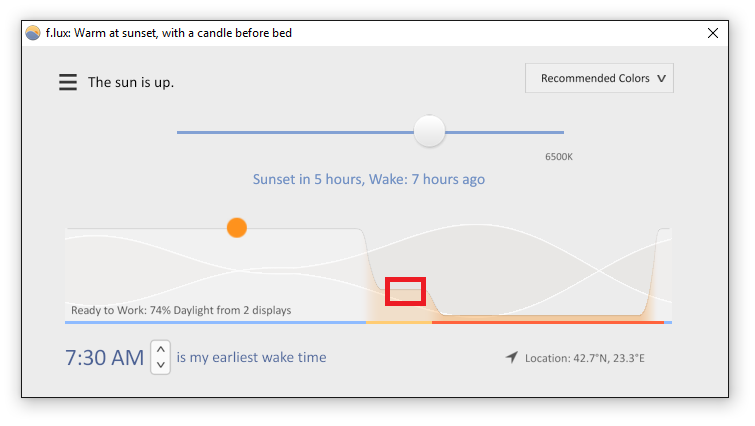Close the f.lux window
This screenshot has width=755, height=426.
coord(713,33)
